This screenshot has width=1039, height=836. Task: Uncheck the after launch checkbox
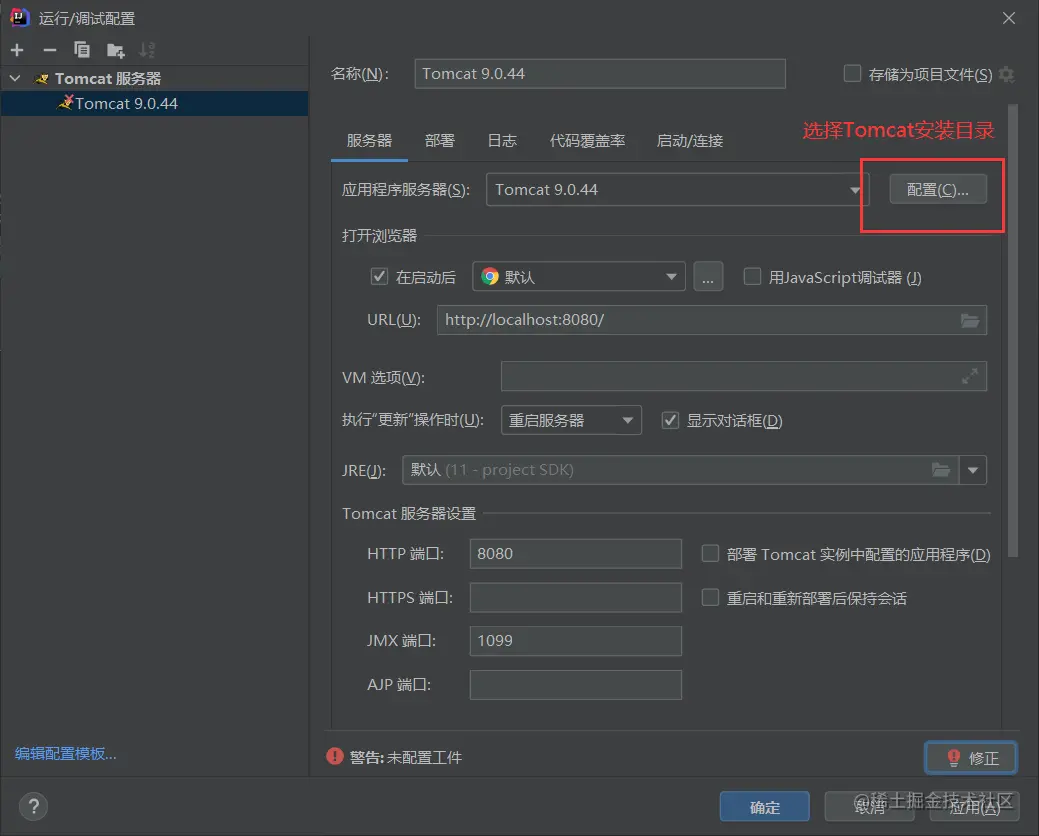tap(379, 277)
